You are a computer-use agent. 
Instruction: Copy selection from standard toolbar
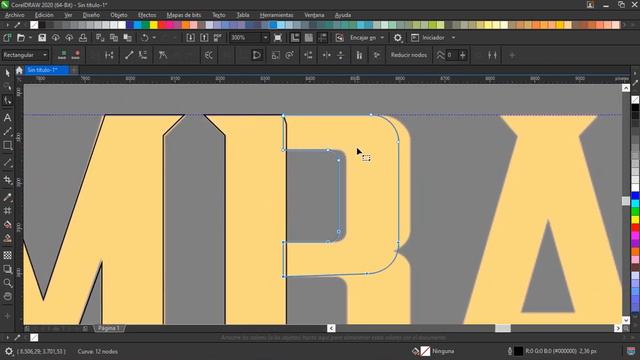click(114, 38)
